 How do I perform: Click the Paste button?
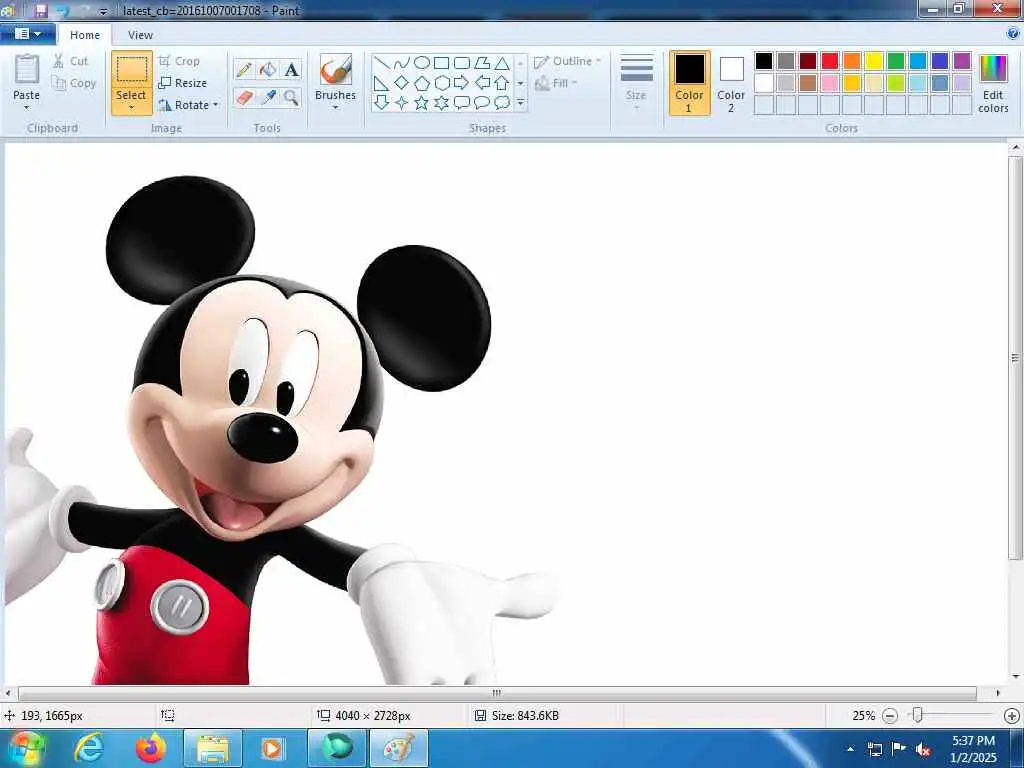click(27, 77)
